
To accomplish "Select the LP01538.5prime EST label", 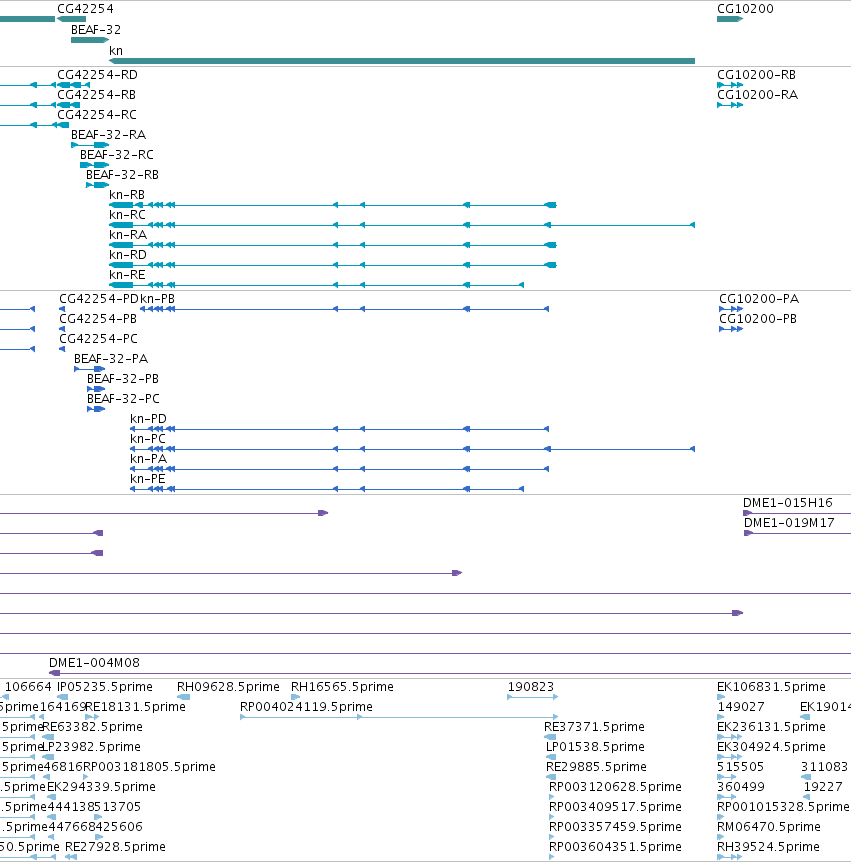I will [x=595, y=747].
